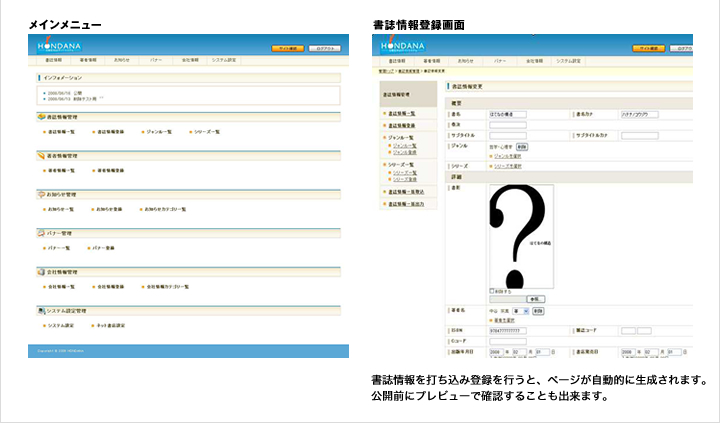Open 著者情報登録 link in main menu
The height and width of the screenshot is (423, 720).
pos(111,170)
